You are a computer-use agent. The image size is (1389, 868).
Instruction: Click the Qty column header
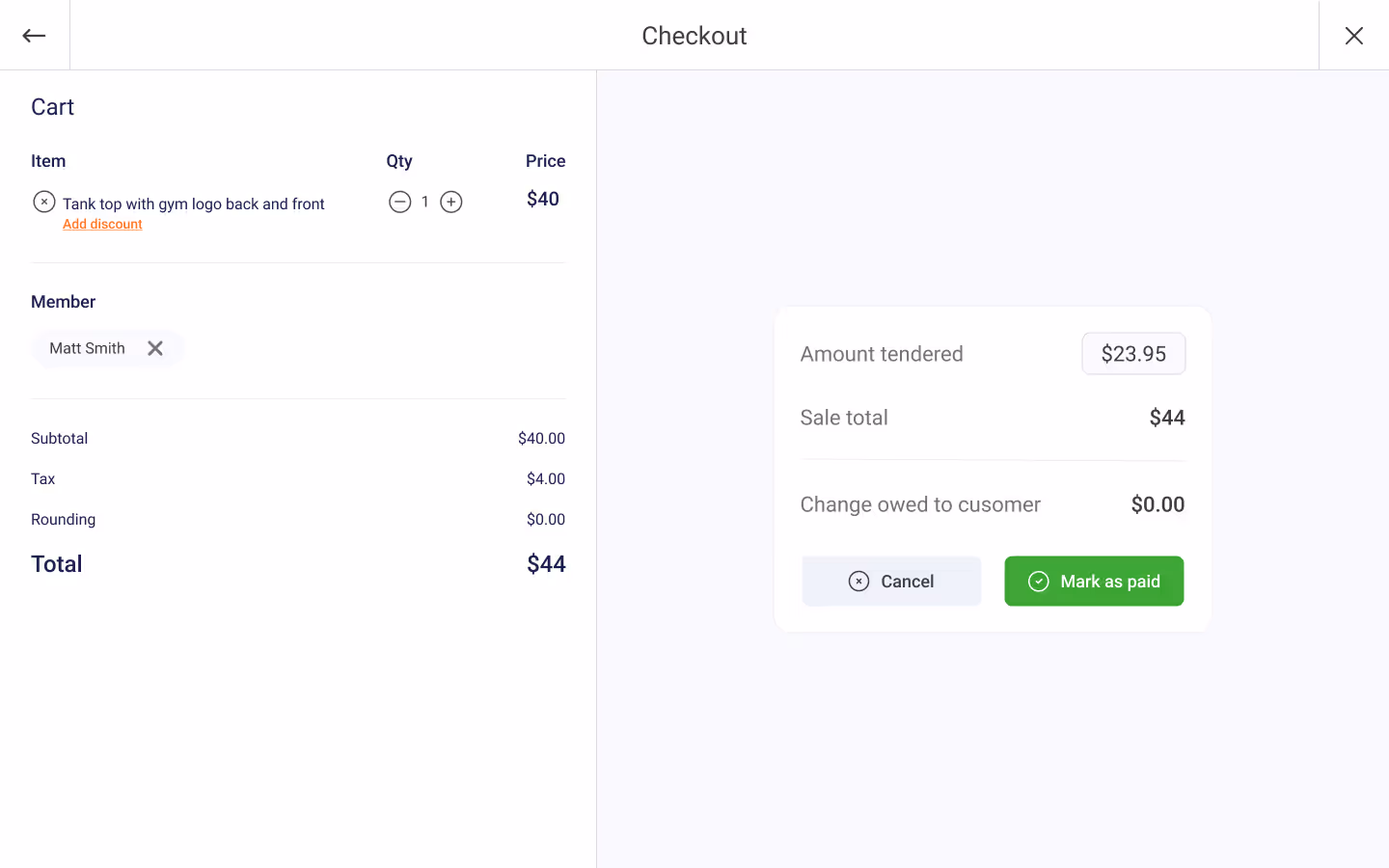pos(399,161)
